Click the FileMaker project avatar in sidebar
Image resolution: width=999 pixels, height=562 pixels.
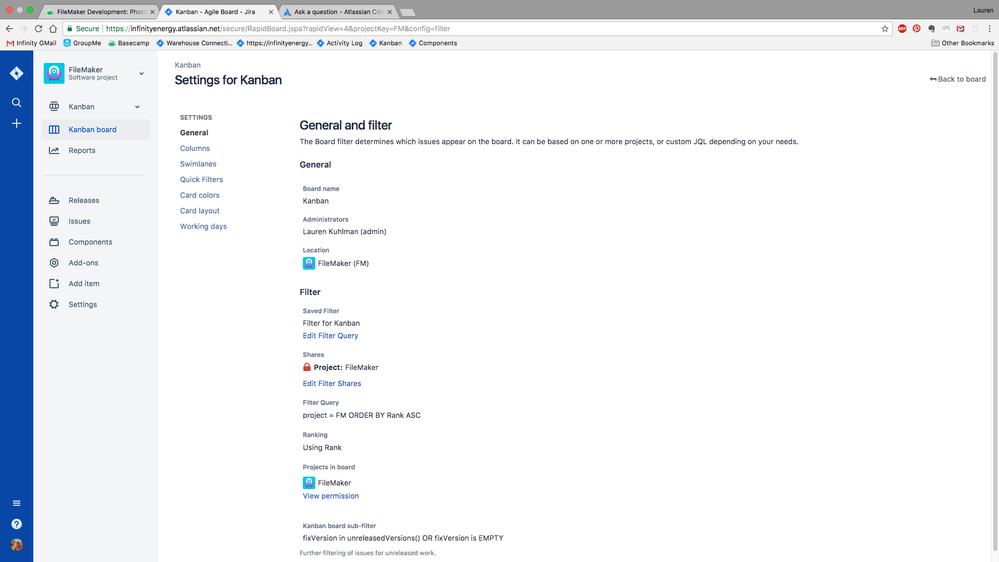[54, 73]
